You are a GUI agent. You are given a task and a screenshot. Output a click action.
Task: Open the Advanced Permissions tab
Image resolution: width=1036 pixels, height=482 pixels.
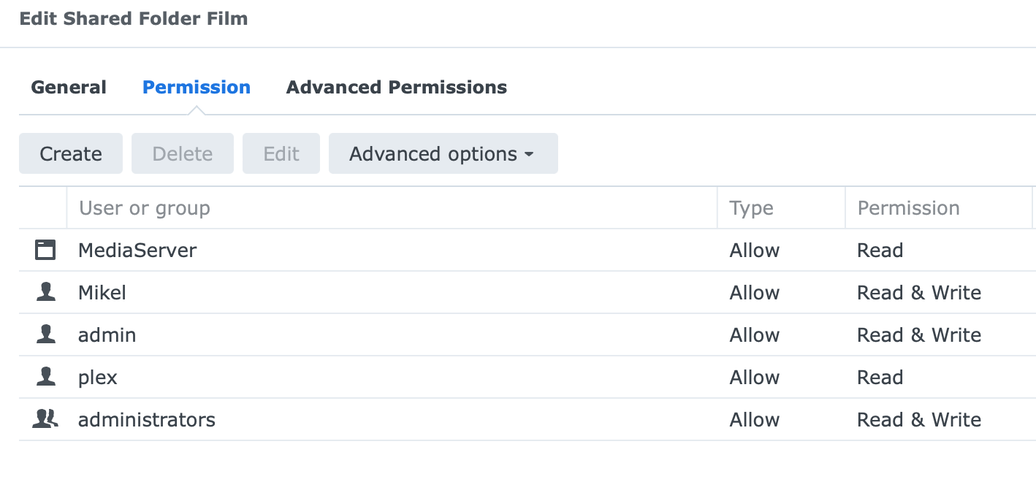(x=396, y=87)
